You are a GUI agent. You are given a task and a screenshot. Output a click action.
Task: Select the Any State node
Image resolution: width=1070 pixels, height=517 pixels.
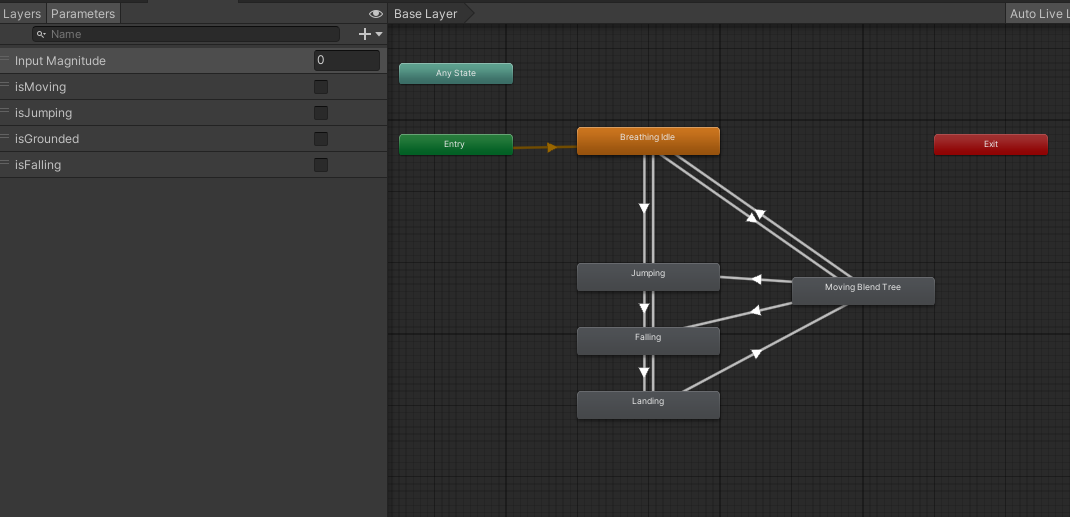click(x=456, y=74)
